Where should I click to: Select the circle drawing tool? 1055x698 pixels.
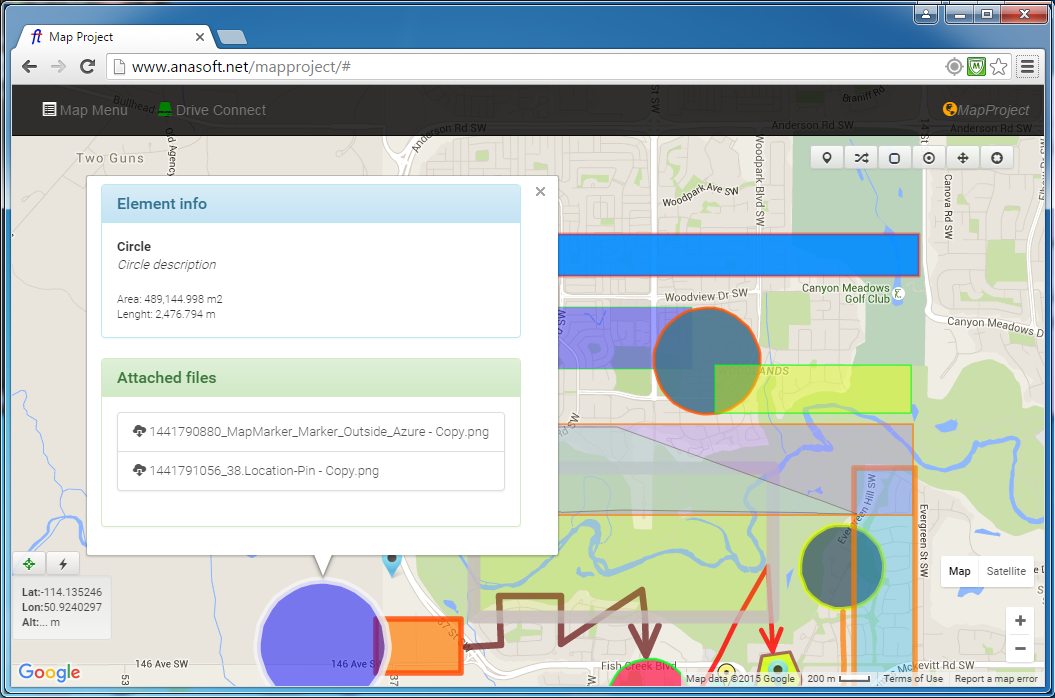(929, 158)
